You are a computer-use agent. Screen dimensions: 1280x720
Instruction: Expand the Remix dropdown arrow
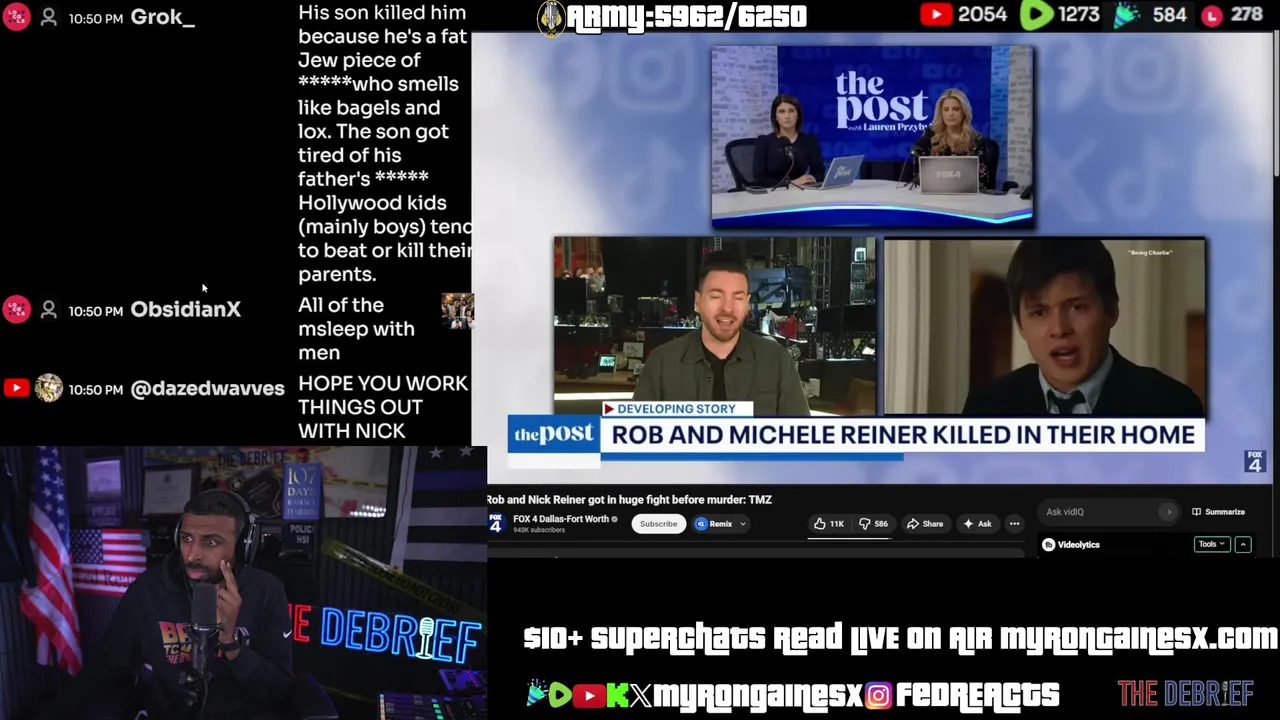click(x=743, y=524)
